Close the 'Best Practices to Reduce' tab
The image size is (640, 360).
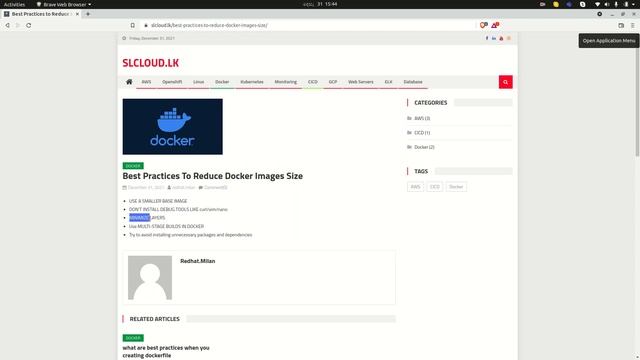pyautogui.click(x=77, y=14)
